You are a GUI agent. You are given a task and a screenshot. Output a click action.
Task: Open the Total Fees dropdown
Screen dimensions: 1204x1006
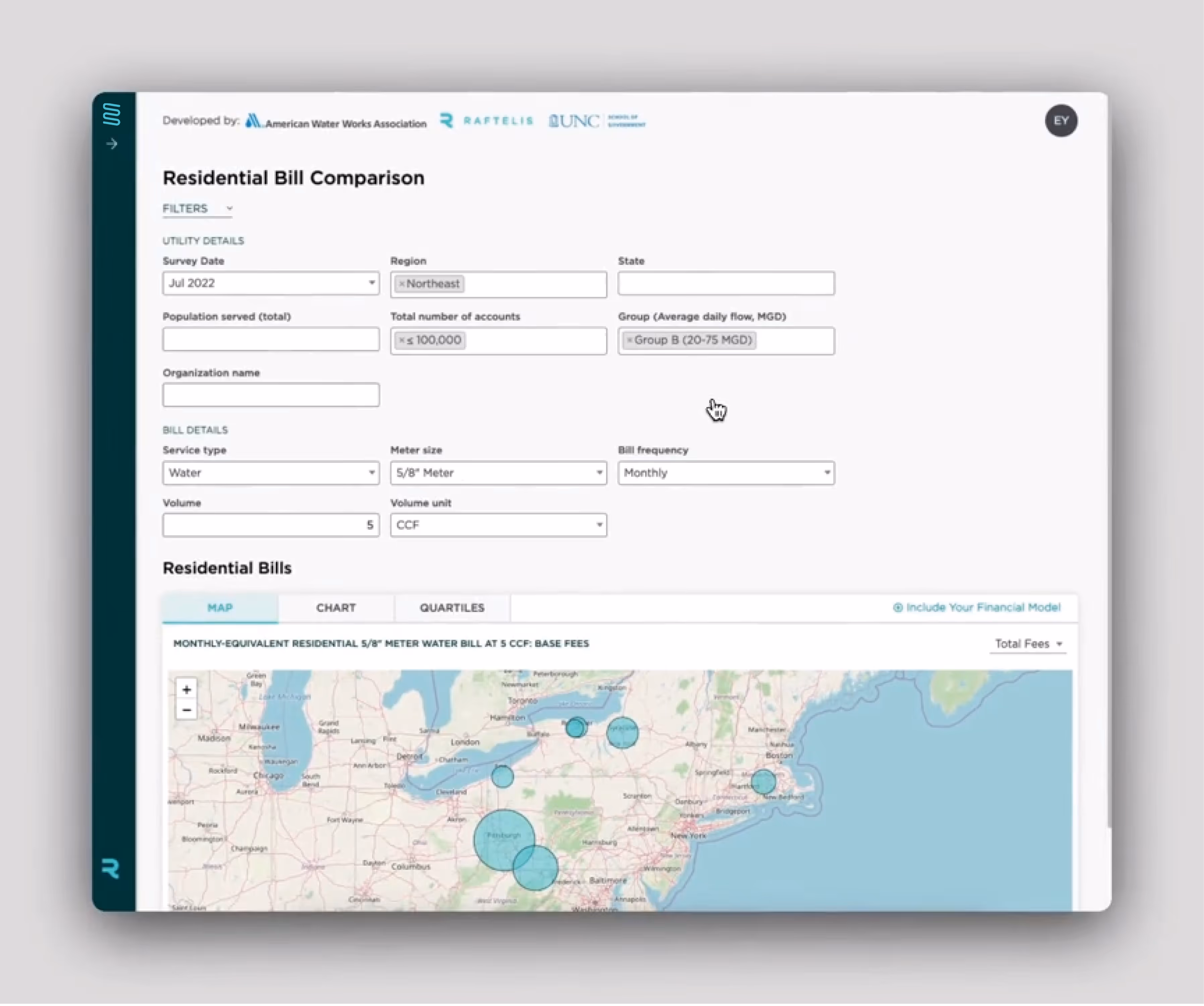[x=1028, y=644]
